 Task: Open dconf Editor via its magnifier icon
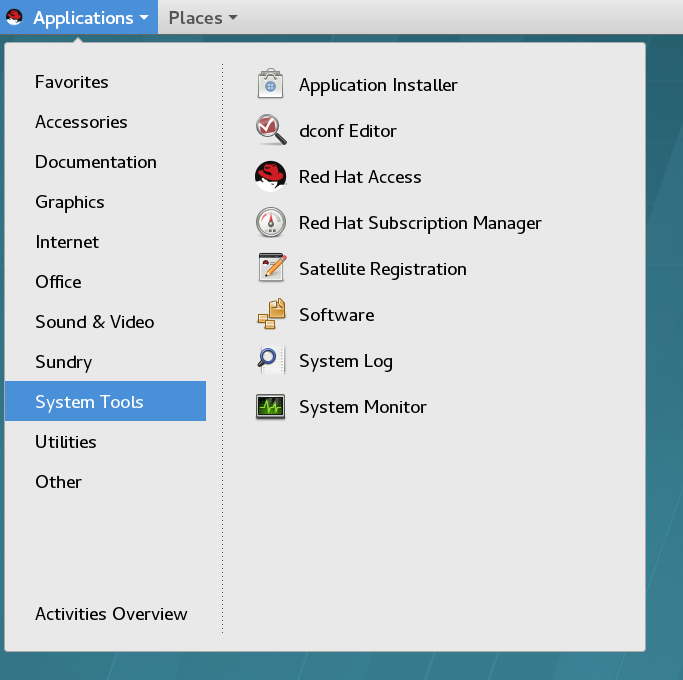[271, 131]
